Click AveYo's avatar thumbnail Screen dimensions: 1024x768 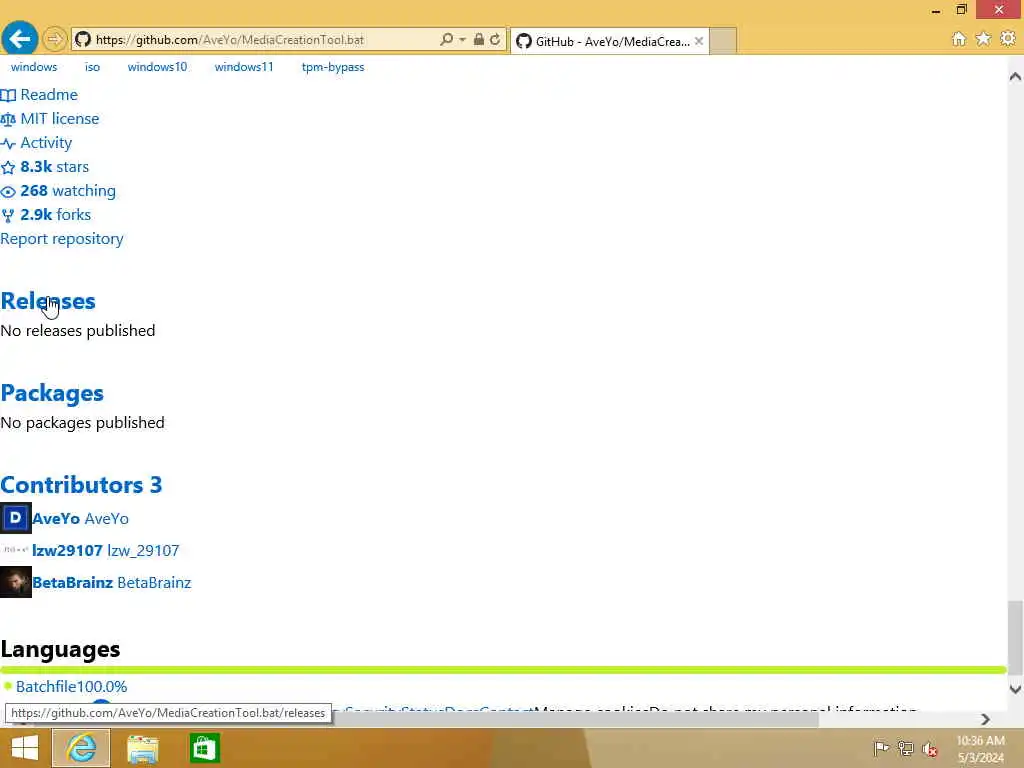click(16, 518)
